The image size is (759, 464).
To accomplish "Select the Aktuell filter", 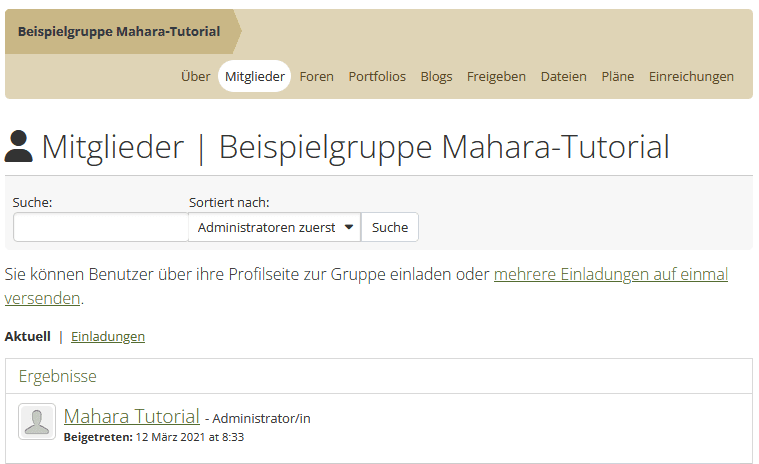I will coord(28,336).
